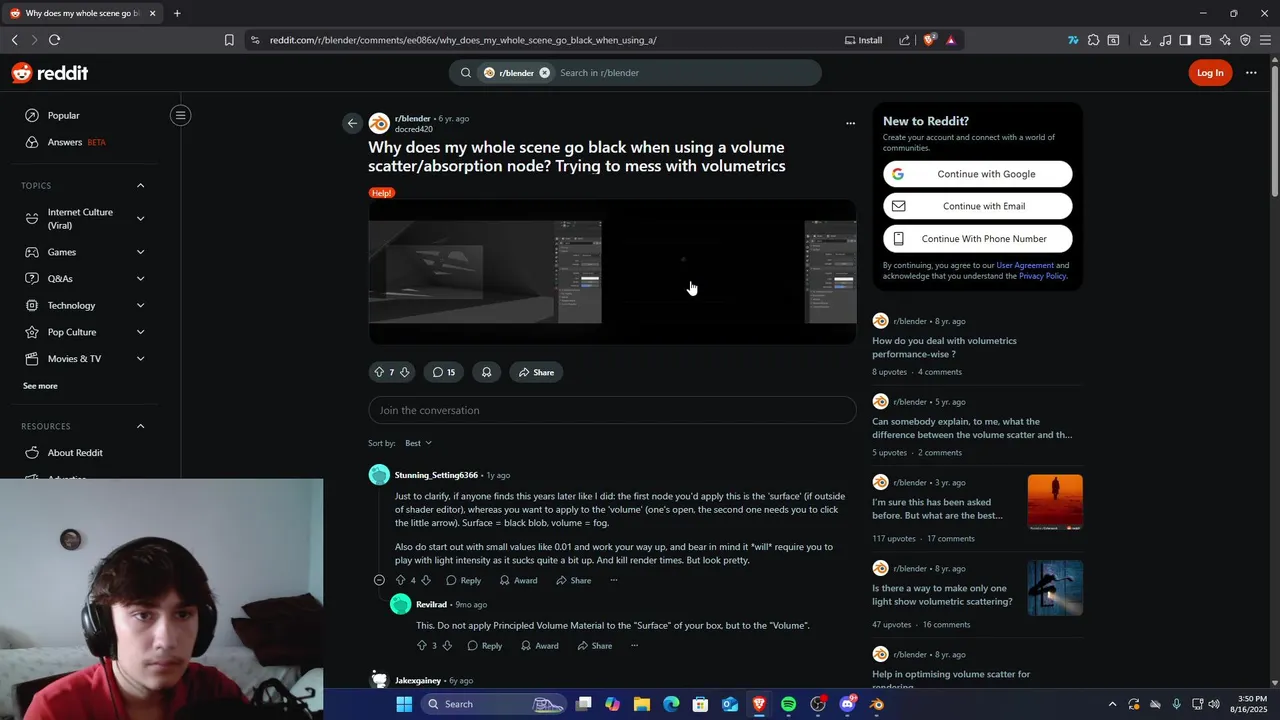The image size is (1280, 720).
Task: Expand the Games topic
Action: pos(140,252)
